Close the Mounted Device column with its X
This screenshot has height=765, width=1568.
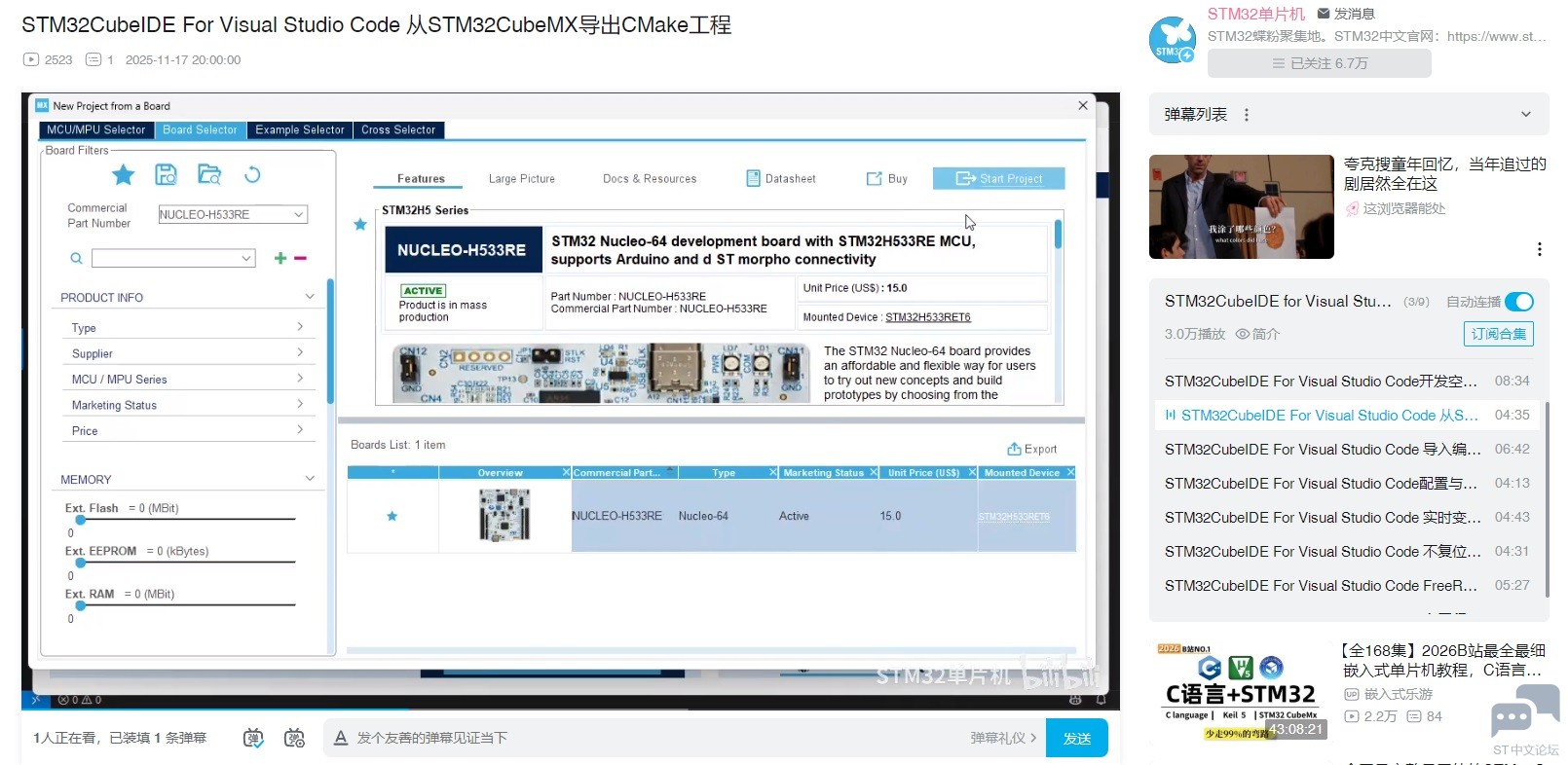[x=1070, y=472]
